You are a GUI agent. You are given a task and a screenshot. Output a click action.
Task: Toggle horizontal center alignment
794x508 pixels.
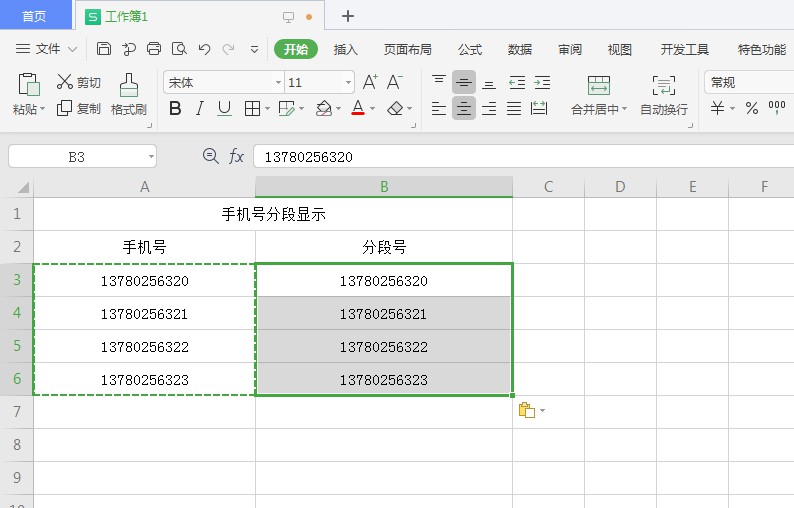point(463,108)
